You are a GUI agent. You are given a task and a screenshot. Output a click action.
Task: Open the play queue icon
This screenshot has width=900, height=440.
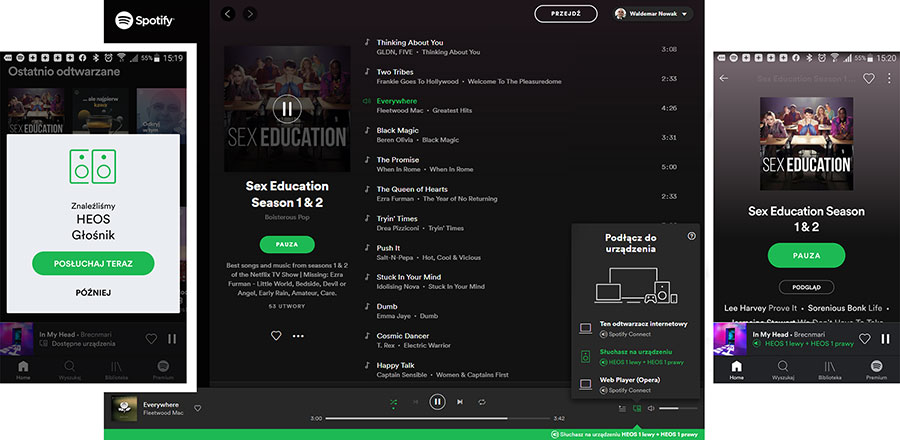(x=622, y=408)
